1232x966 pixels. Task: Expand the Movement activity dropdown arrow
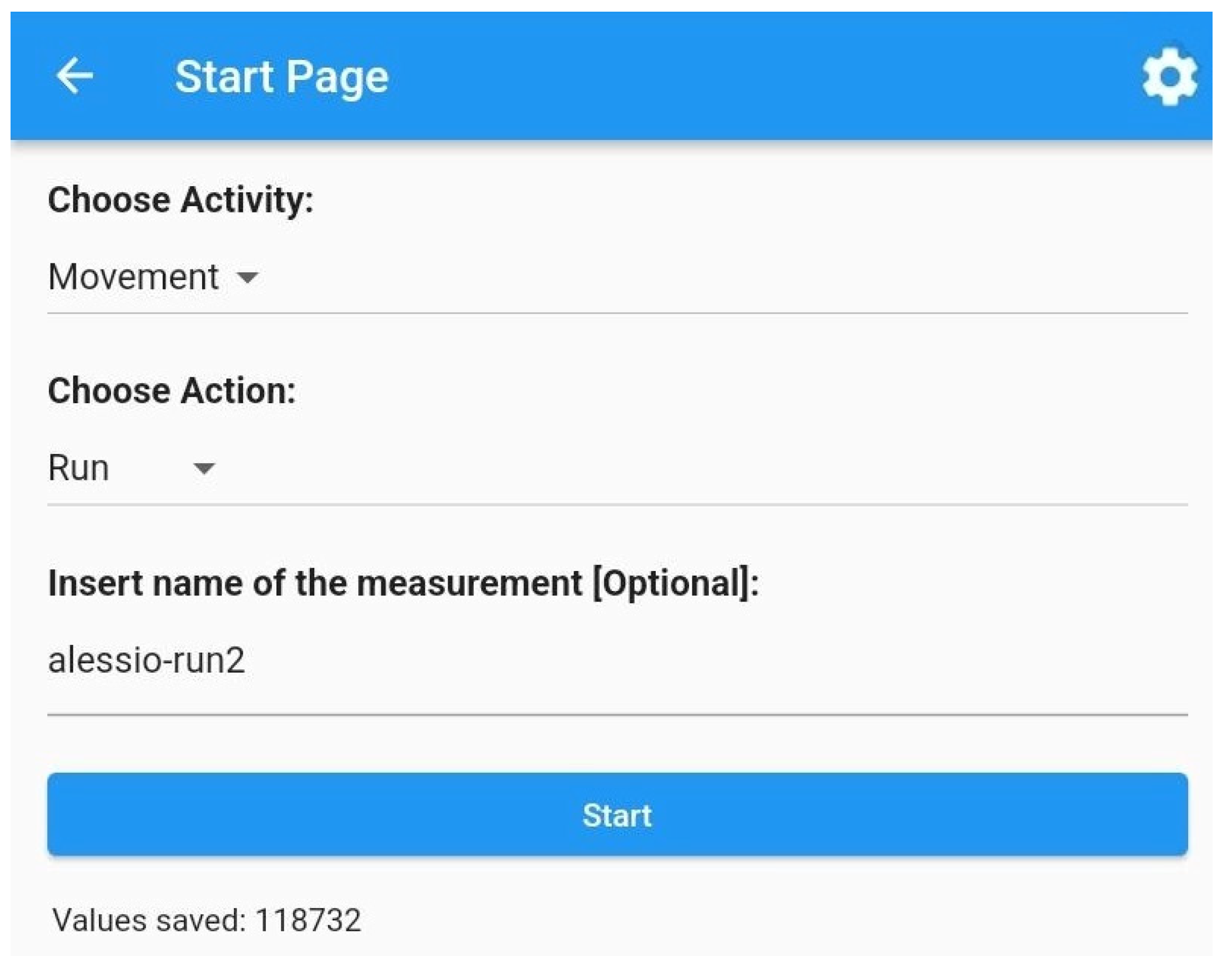[247, 277]
